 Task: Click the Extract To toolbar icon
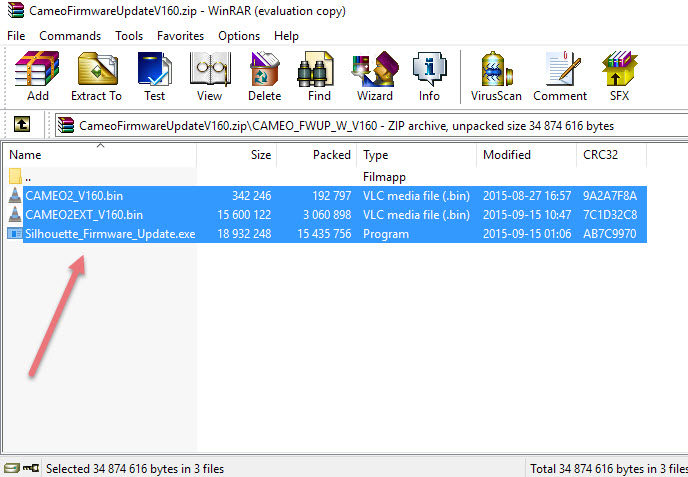(x=97, y=75)
